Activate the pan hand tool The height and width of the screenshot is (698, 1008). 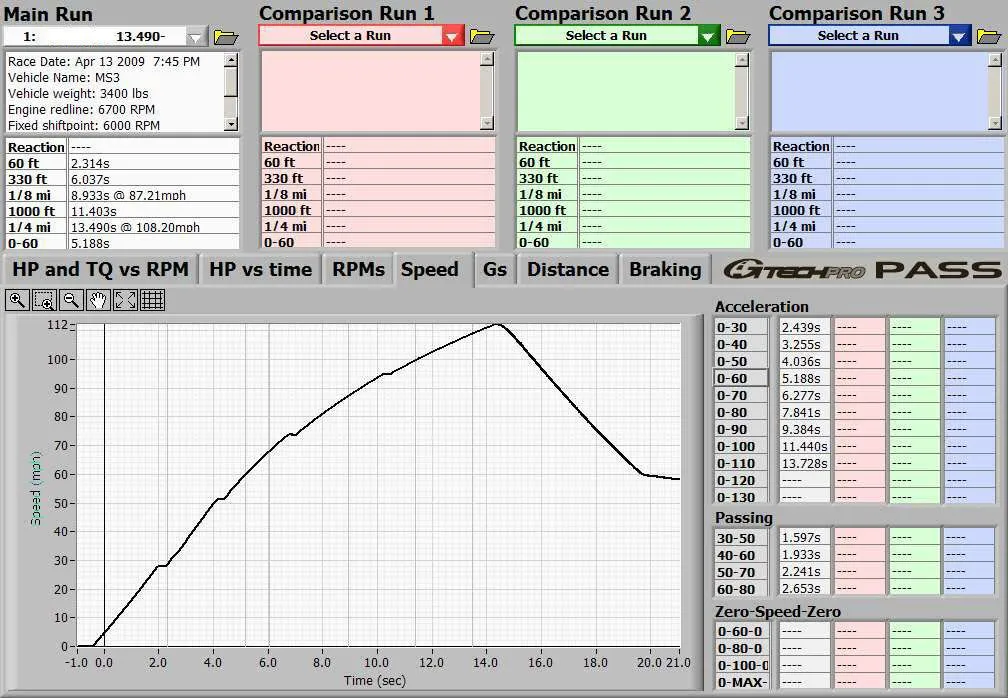click(x=98, y=299)
